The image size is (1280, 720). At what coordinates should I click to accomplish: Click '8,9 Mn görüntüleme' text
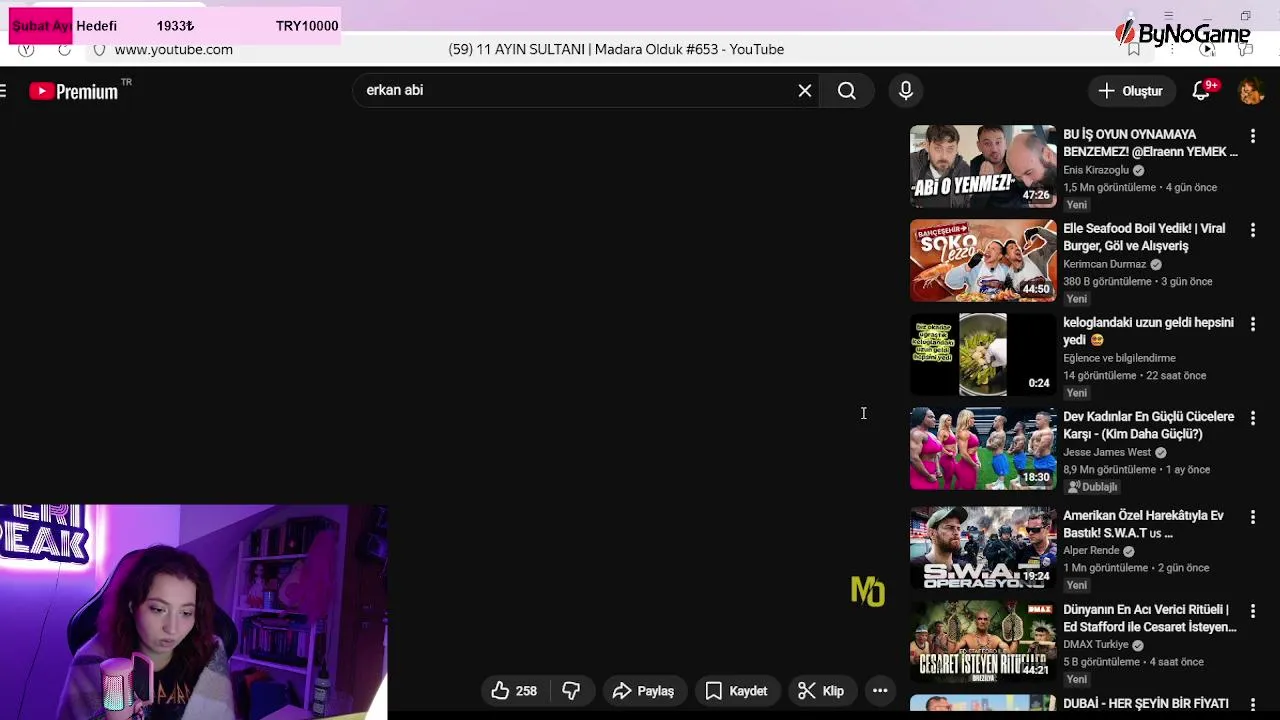tap(1109, 469)
